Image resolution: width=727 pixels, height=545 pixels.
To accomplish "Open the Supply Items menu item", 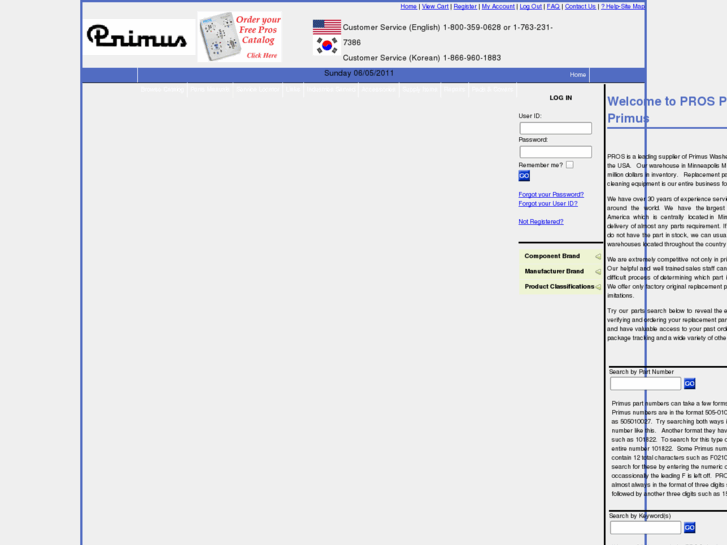I will [420, 90].
